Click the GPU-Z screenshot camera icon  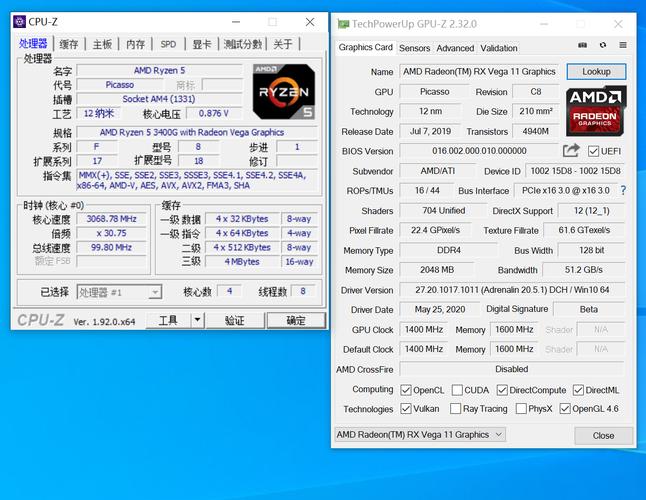582,45
